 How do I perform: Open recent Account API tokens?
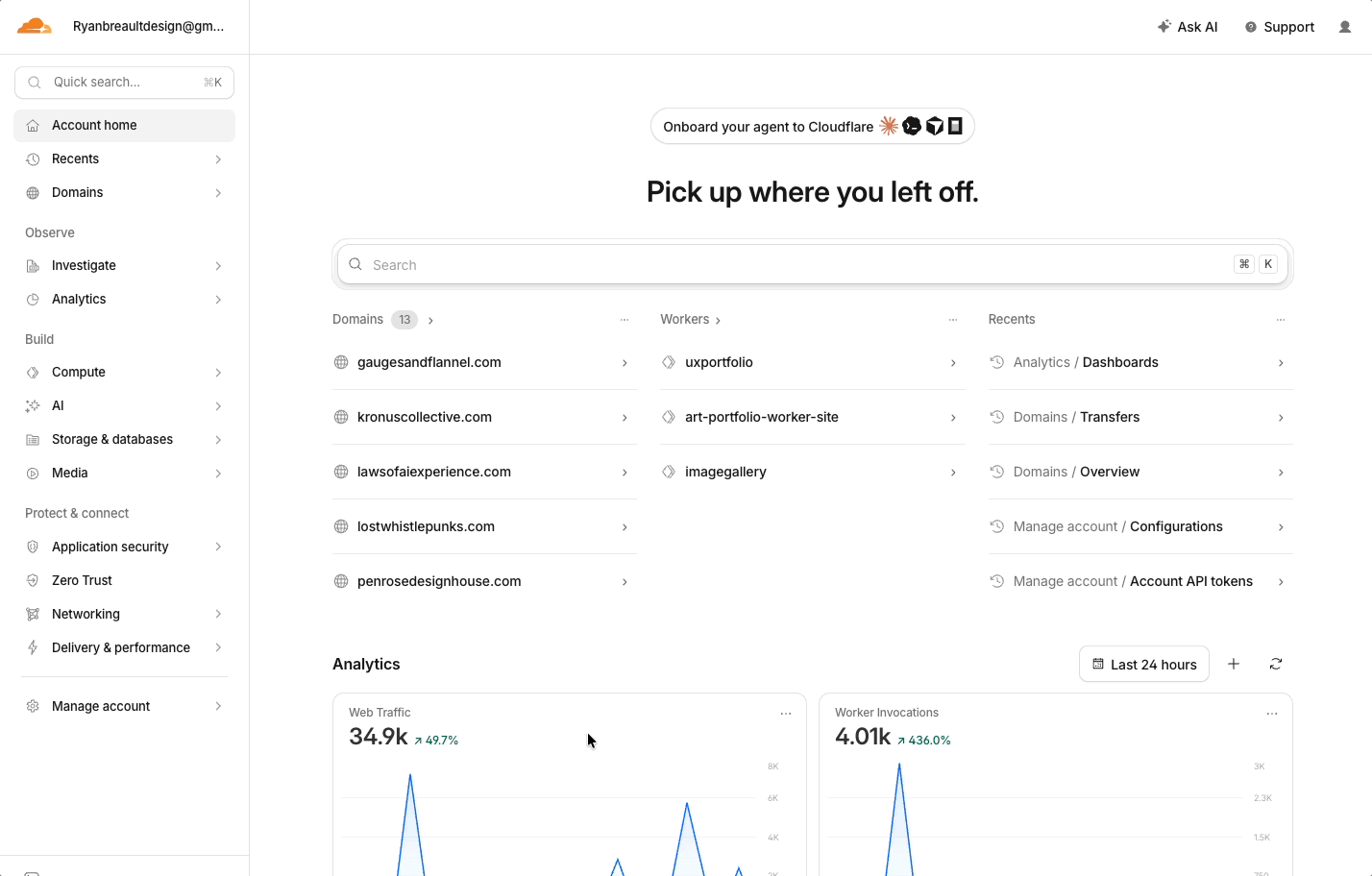pyautogui.click(x=1140, y=581)
